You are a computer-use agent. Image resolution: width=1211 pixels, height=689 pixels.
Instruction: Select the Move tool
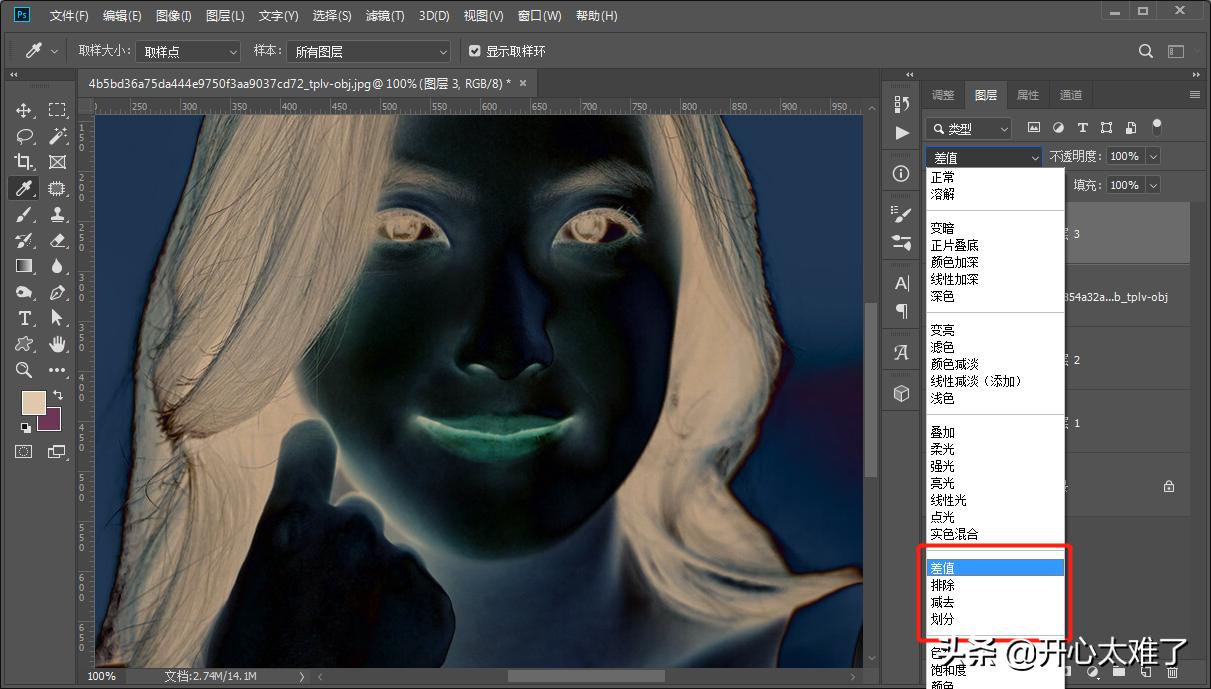(x=24, y=110)
